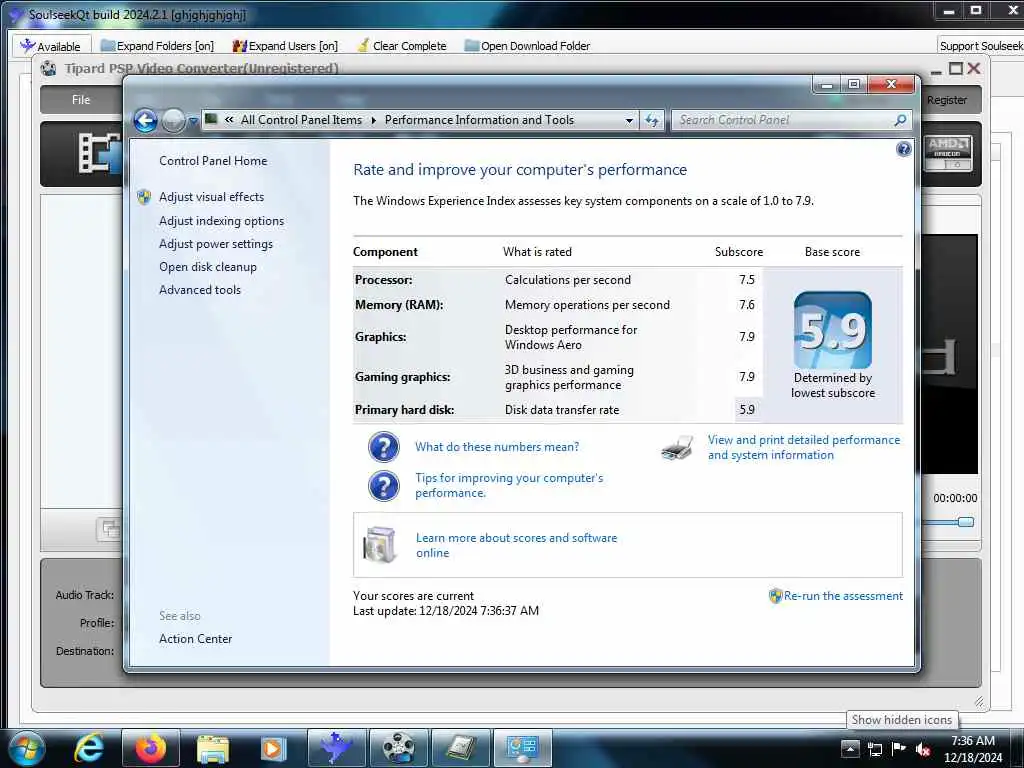
Task: Launch Internet Explorer from taskbar
Action: pos(89,748)
